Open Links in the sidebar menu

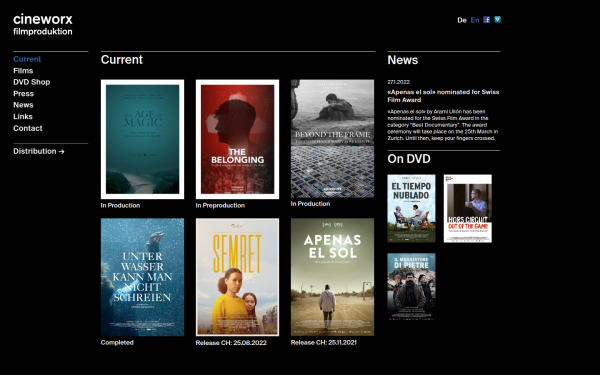[x=23, y=116]
